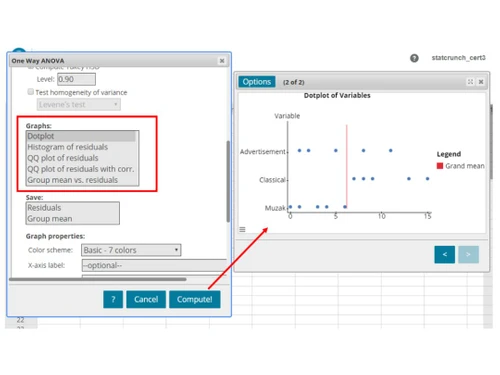Open the Color scheme dropdown

pos(131,250)
